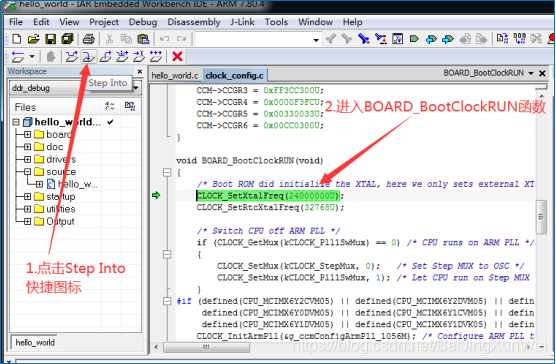Click inside the quick search text field
Viewport: 556px width, 364px height.
tap(253, 39)
